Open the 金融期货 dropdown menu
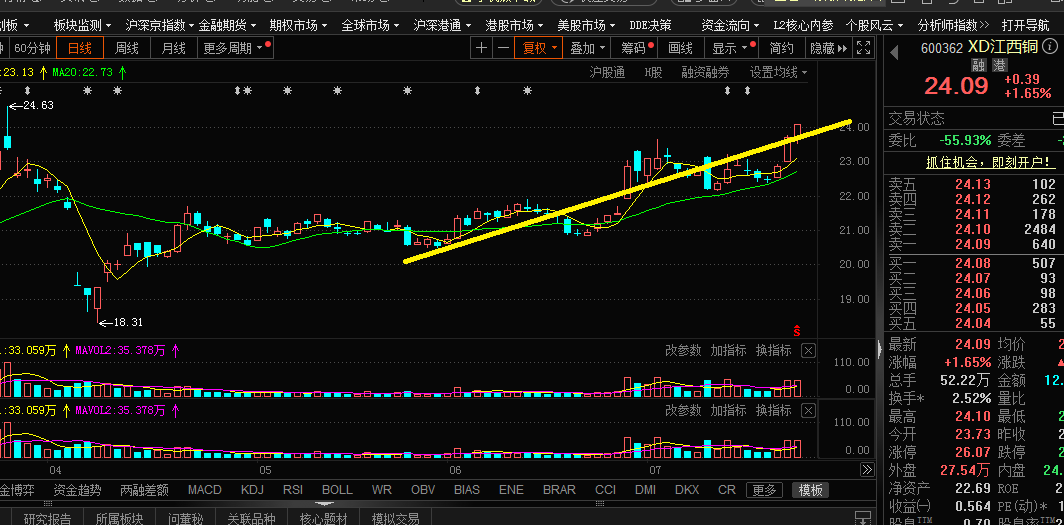Viewport: 1064px width, 525px height. [x=228, y=25]
